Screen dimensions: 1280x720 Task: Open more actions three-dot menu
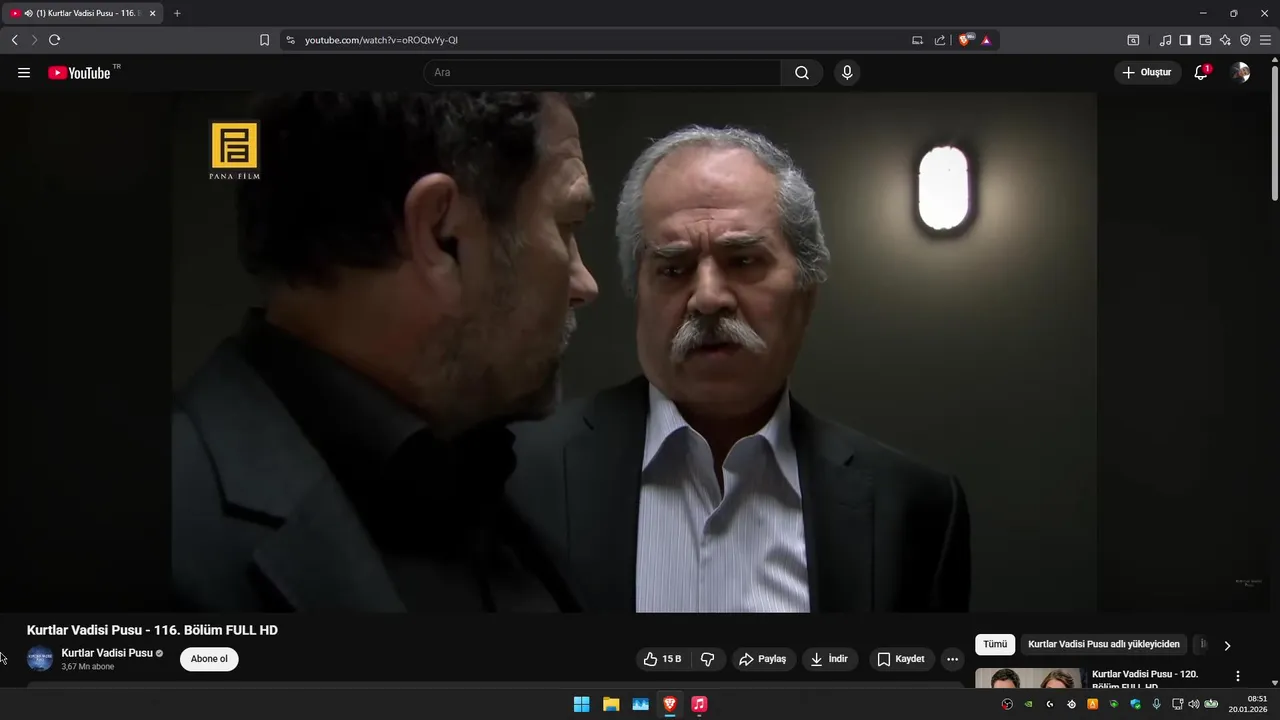click(x=952, y=659)
